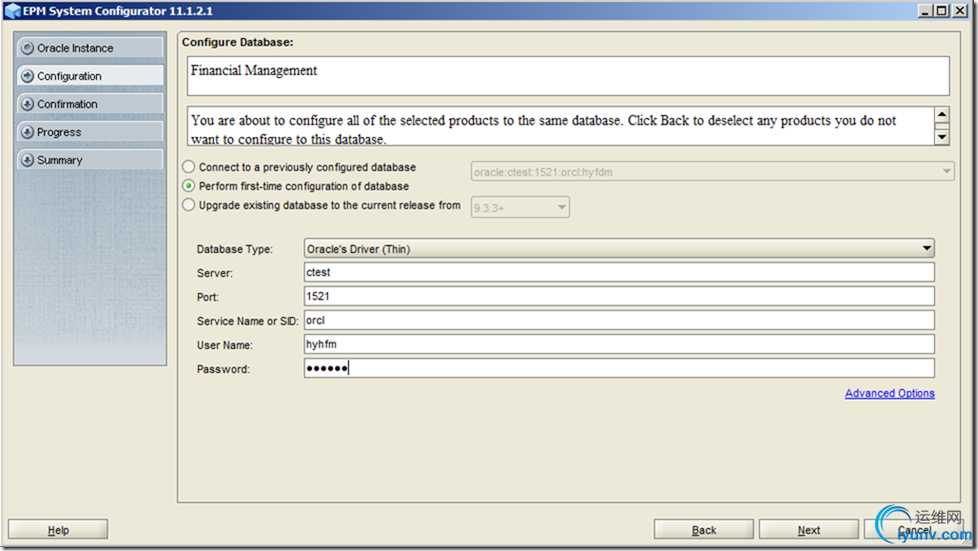This screenshot has width=978, height=551.
Task: Minimize the EPM System Configurator window
Action: [925, 11]
